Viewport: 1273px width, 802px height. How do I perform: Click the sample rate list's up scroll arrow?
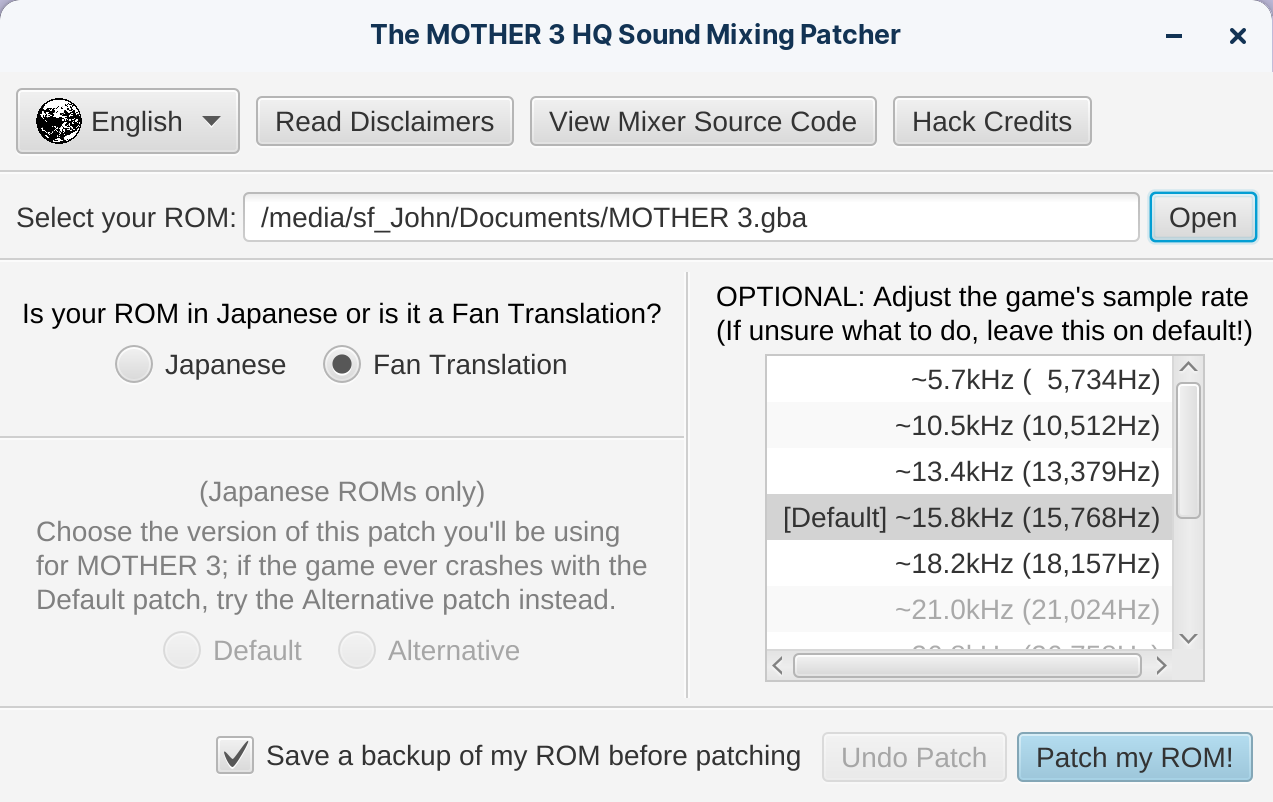(1188, 368)
